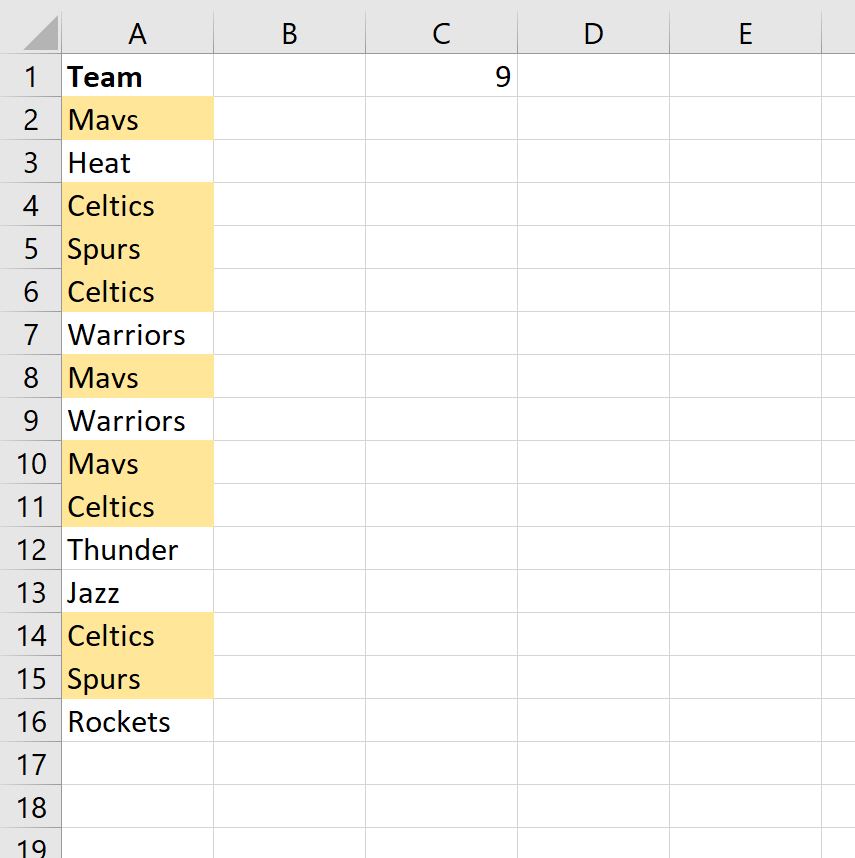Select column E header
The height and width of the screenshot is (858, 855).
(745, 33)
